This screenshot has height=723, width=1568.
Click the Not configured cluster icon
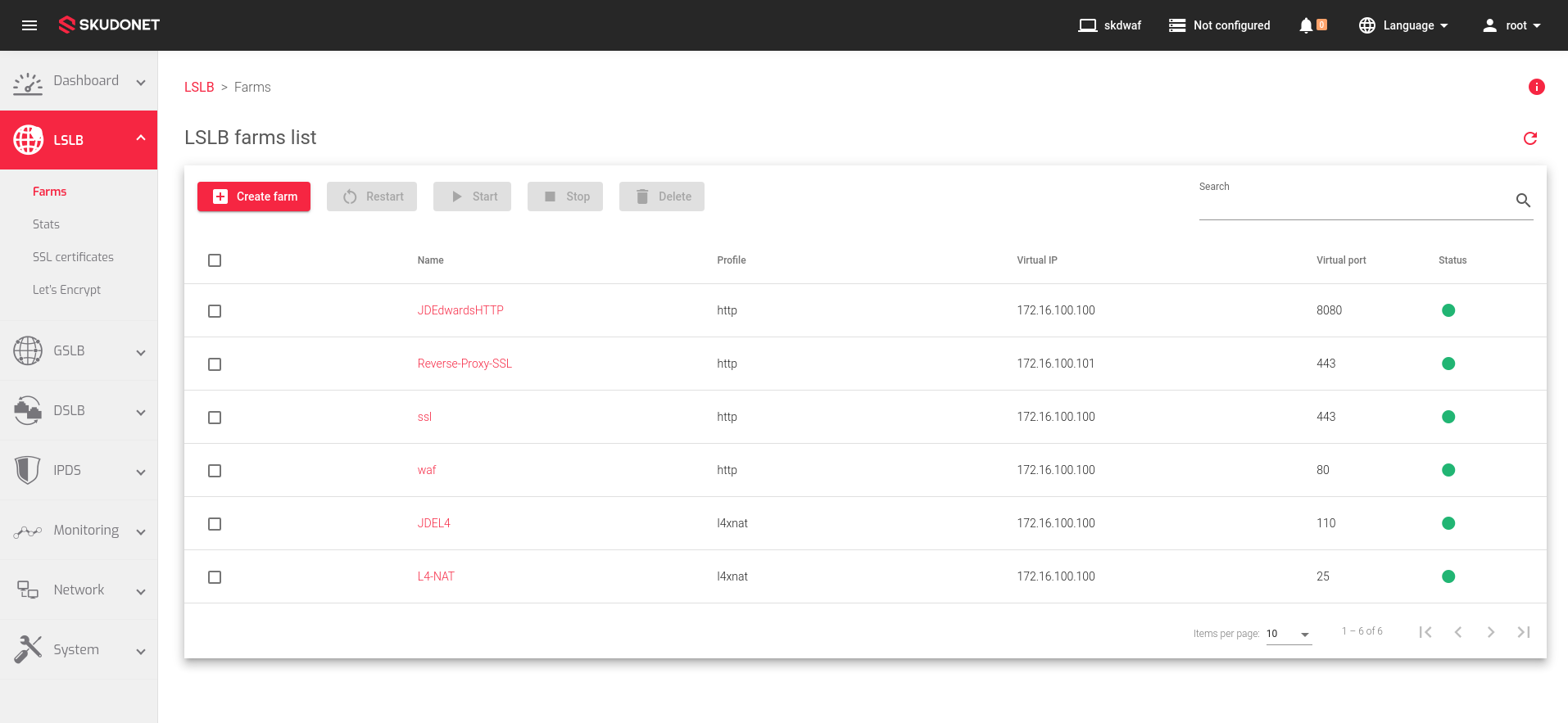(1177, 25)
